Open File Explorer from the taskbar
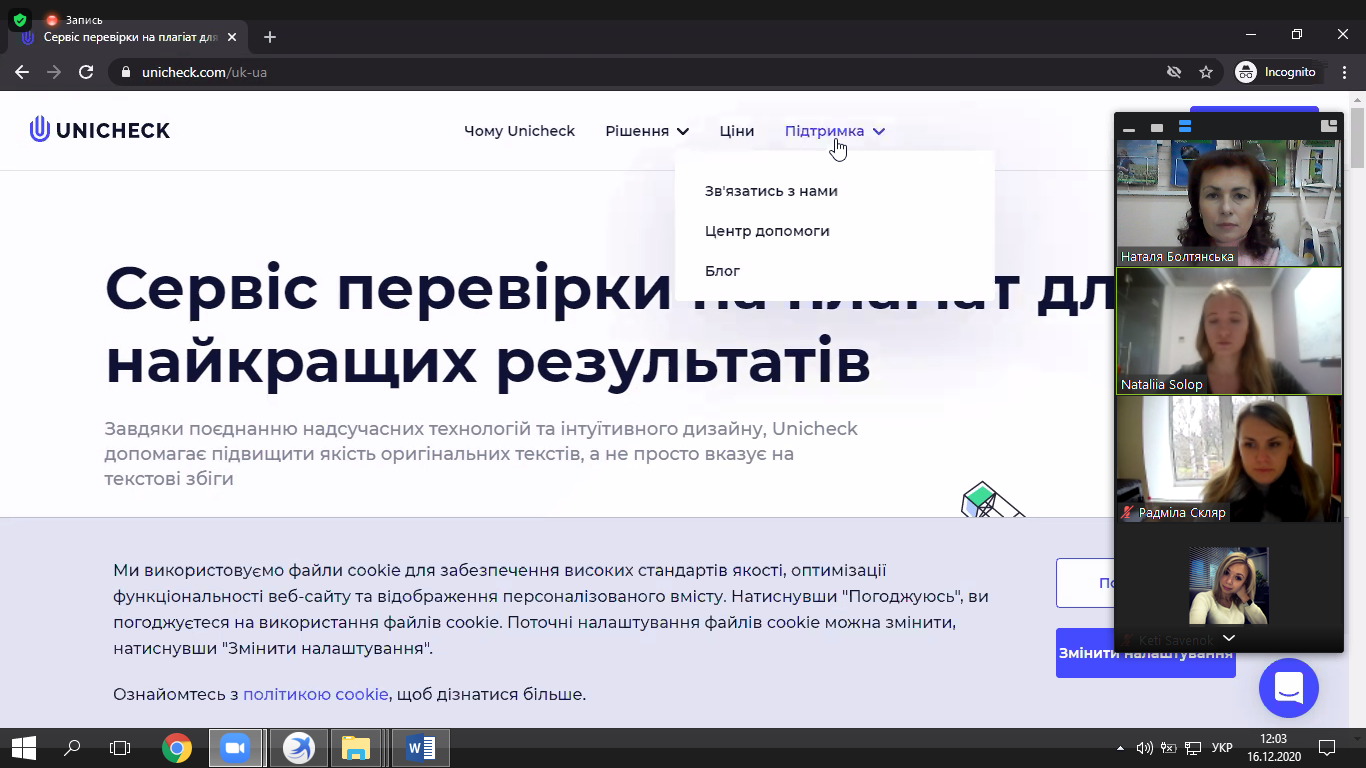The width and height of the screenshot is (1366, 768). coord(356,747)
